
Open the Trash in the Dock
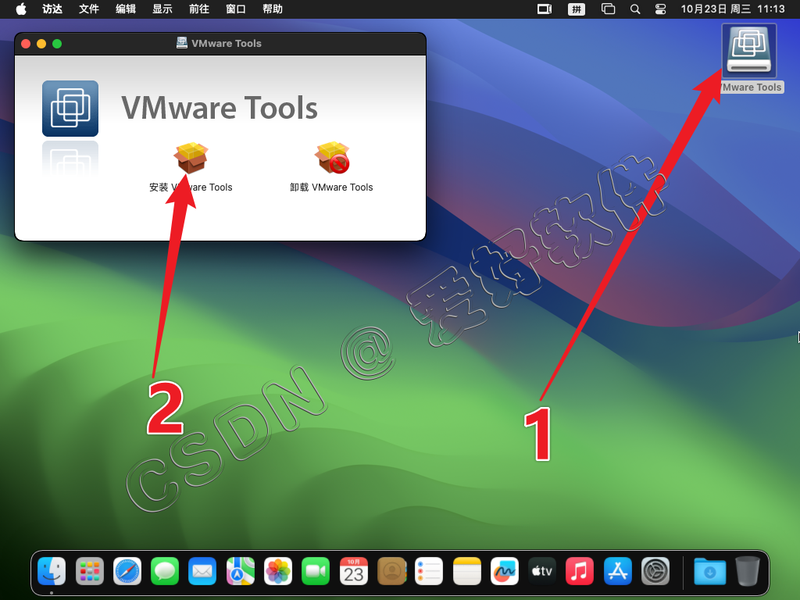click(x=747, y=571)
